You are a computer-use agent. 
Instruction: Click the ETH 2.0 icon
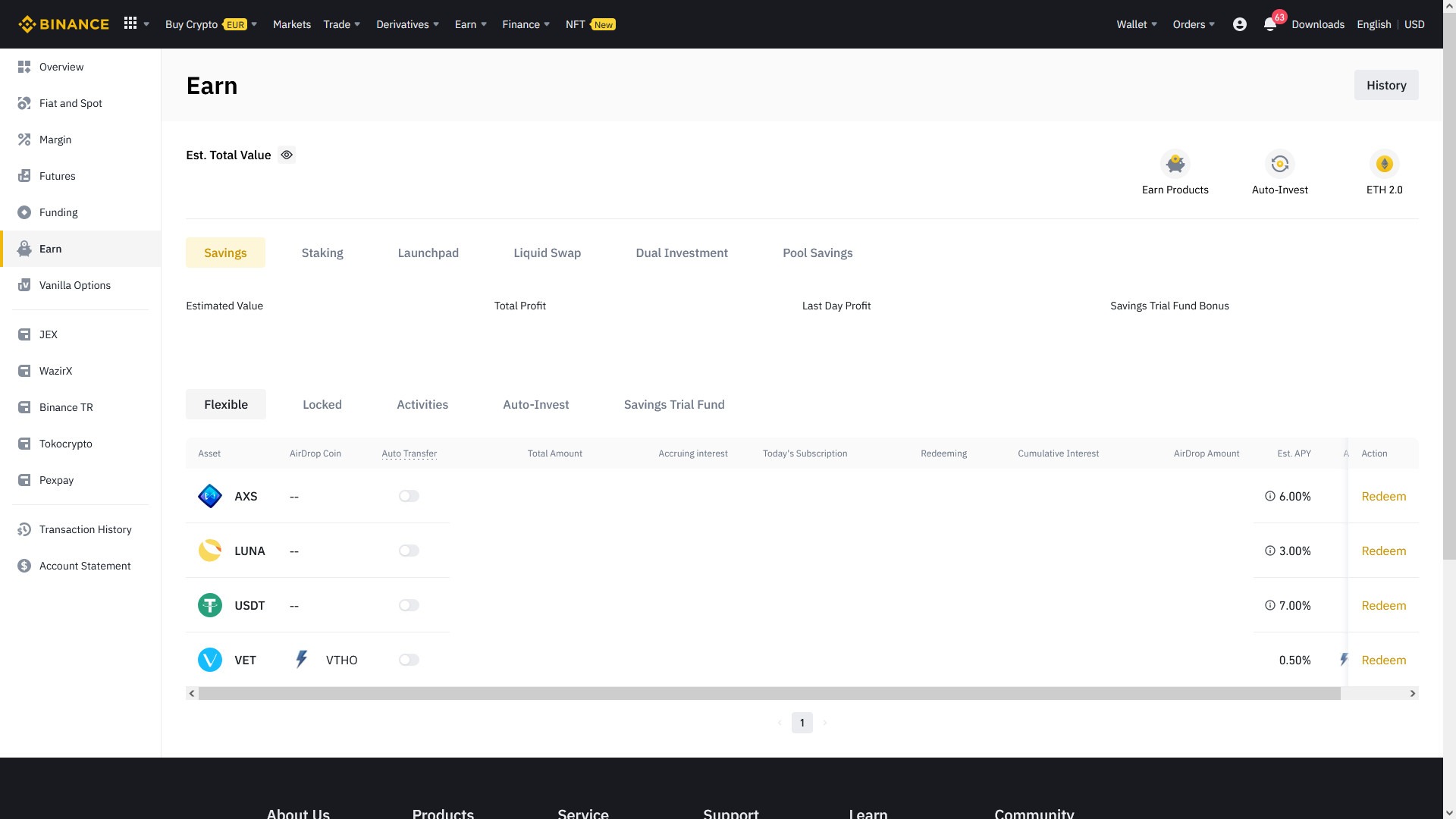click(1385, 164)
